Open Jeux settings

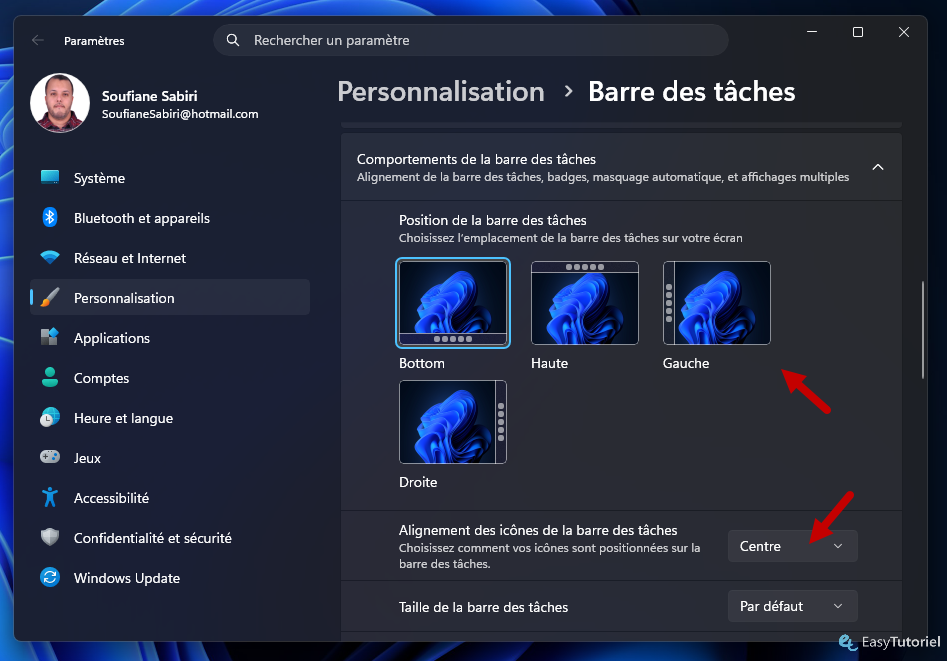[x=170, y=457]
